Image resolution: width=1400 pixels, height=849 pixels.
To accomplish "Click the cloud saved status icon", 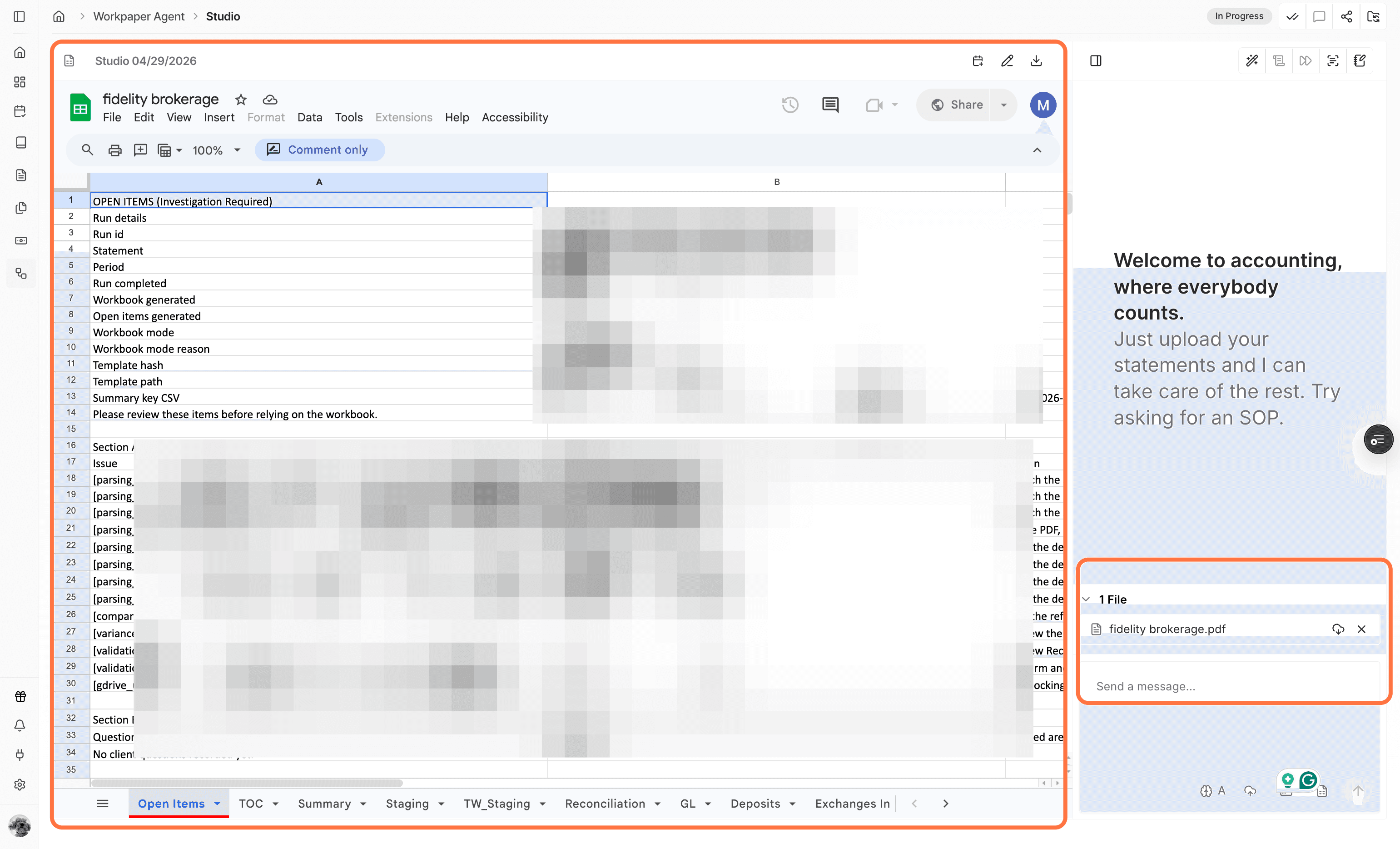I will pyautogui.click(x=270, y=100).
